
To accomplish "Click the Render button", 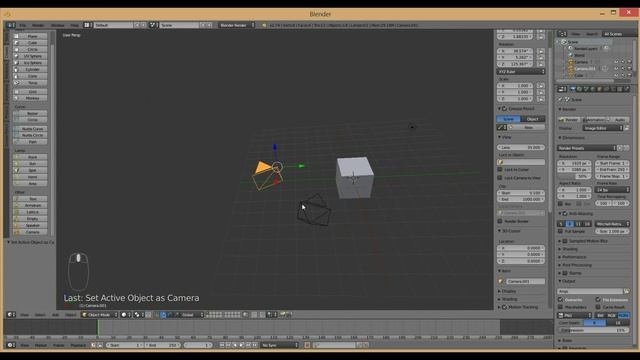I will tap(569, 120).
